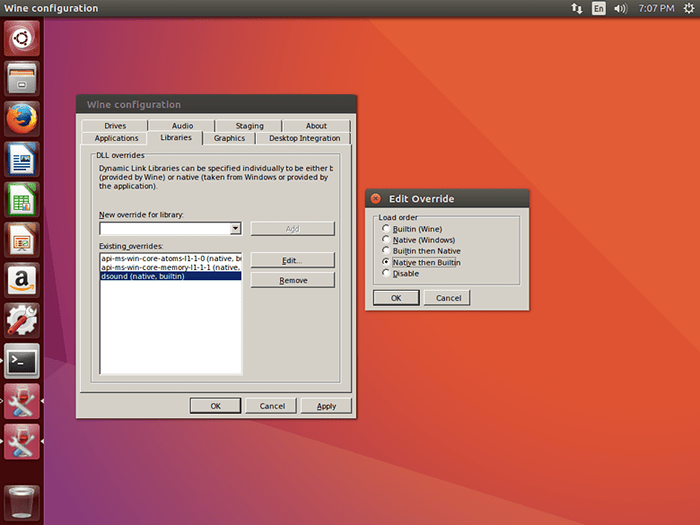Confirm Edit Override with OK

click(x=396, y=298)
